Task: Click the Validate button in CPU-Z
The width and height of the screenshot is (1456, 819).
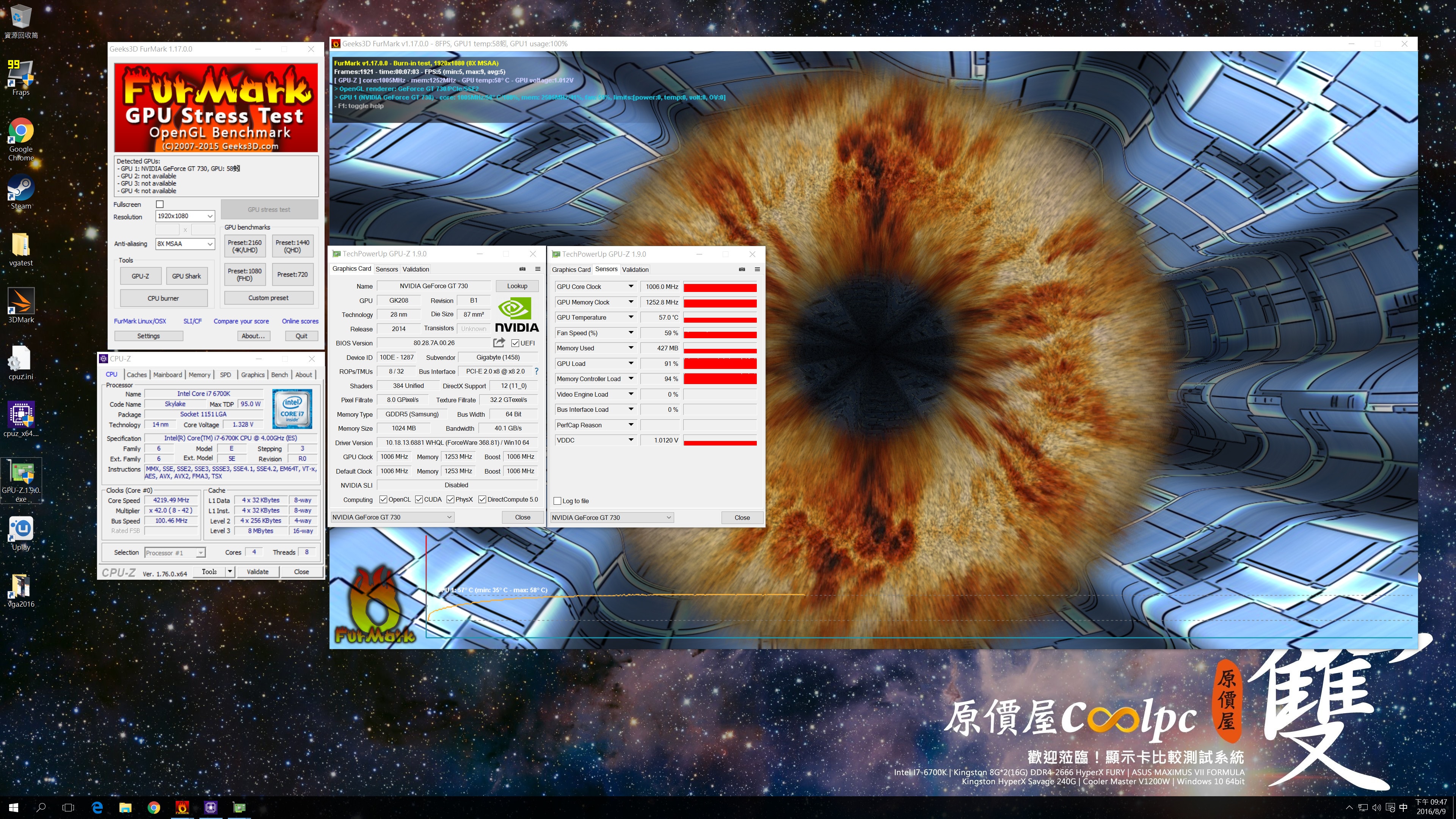Action: pyautogui.click(x=257, y=572)
